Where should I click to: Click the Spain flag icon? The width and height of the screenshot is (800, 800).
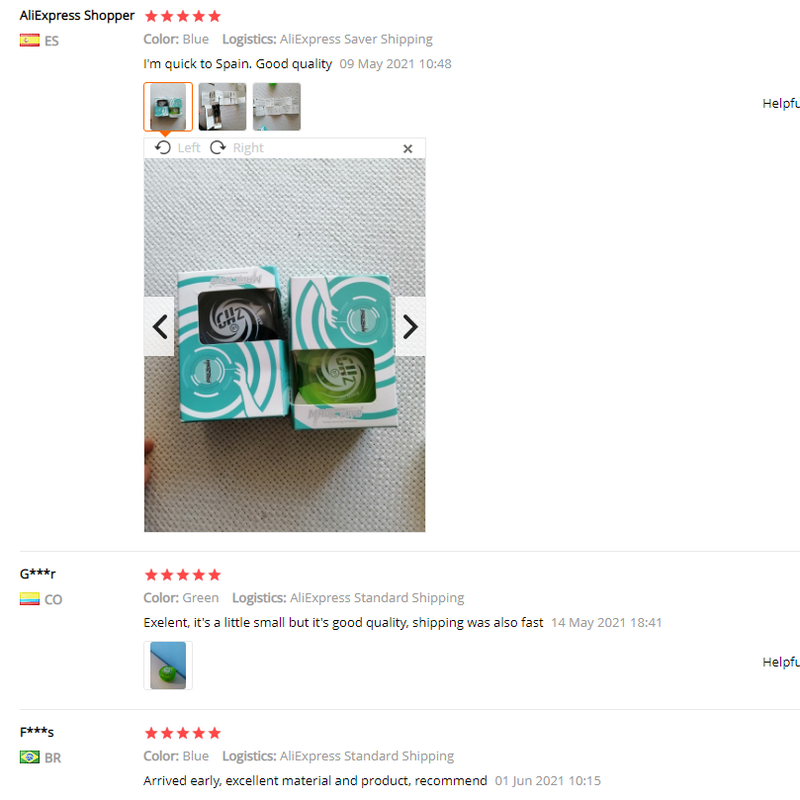[30, 40]
